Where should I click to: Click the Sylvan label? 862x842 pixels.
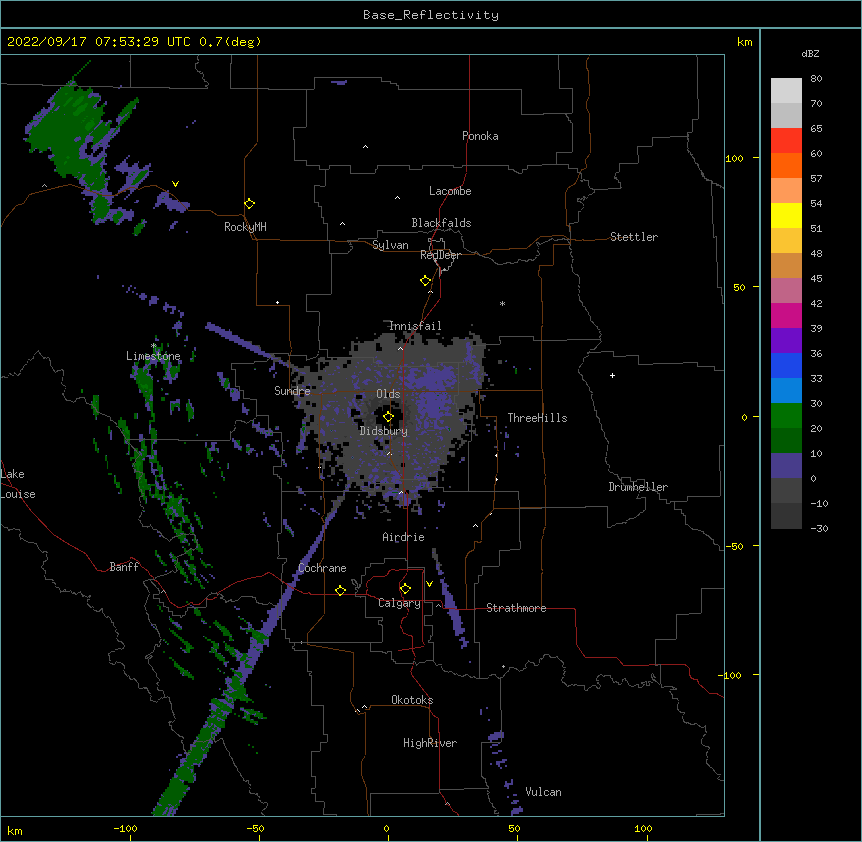click(x=390, y=245)
